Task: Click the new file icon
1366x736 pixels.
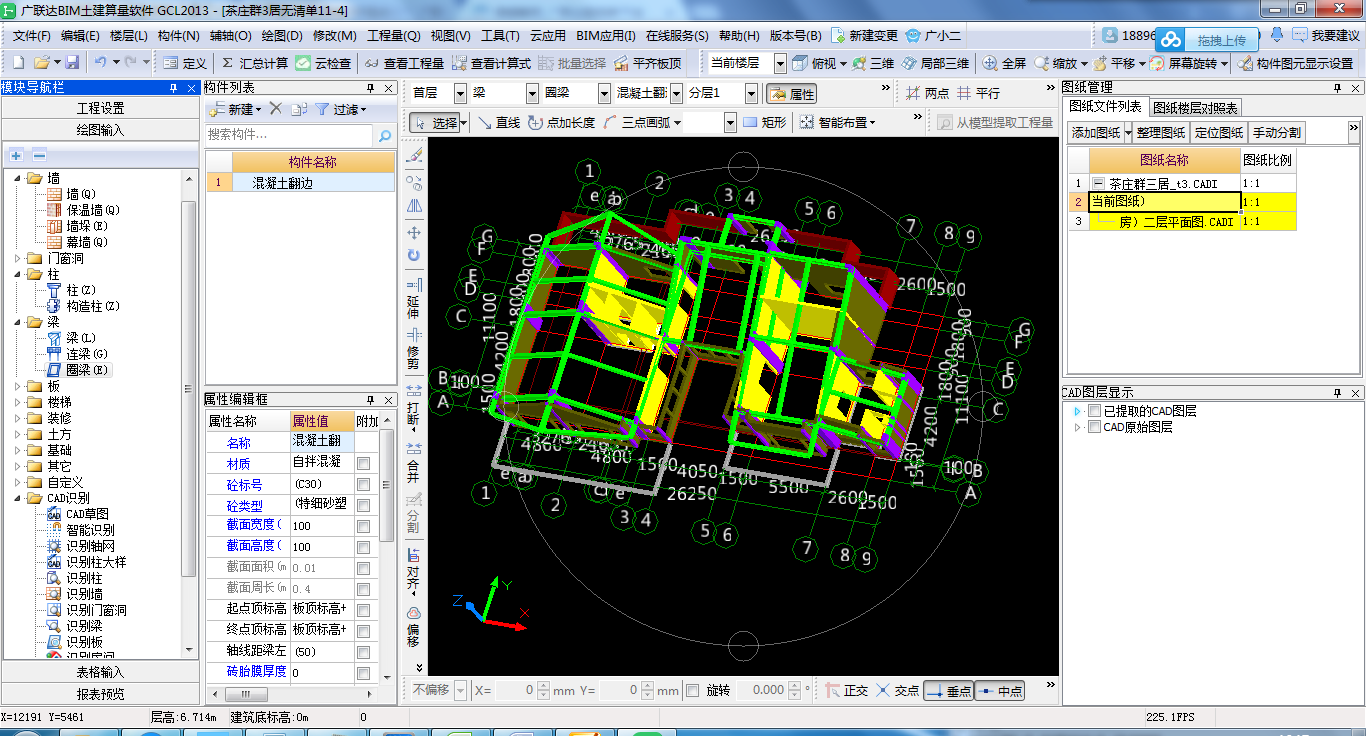Action: (19, 63)
